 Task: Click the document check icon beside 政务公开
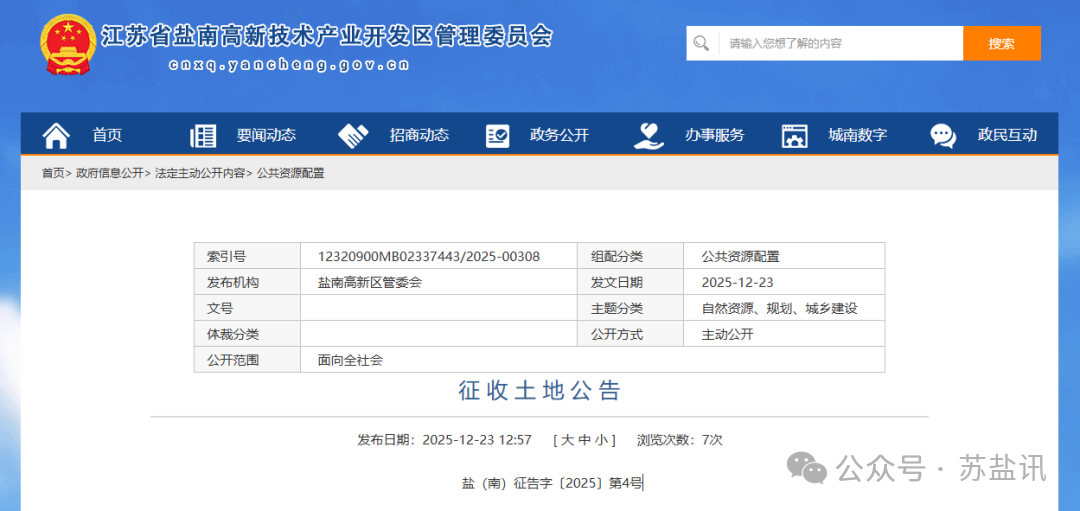pos(497,135)
